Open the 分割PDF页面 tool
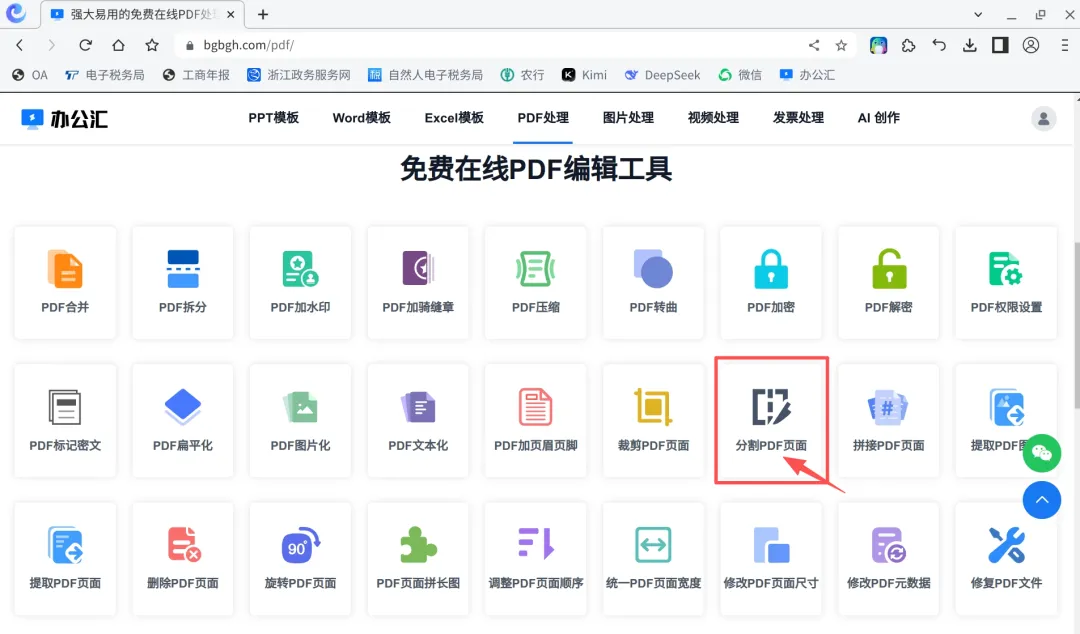The height and width of the screenshot is (634, 1080). 771,420
